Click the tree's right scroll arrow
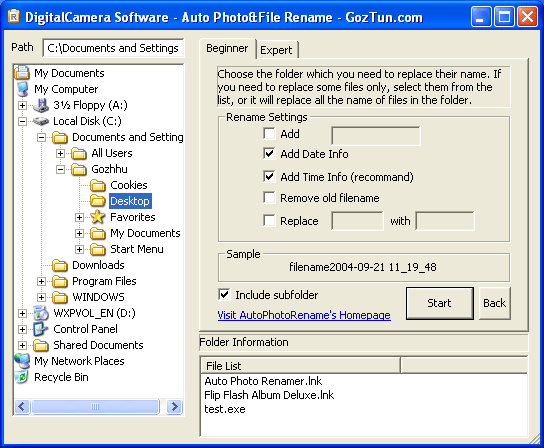The image size is (544, 448). 174,406
